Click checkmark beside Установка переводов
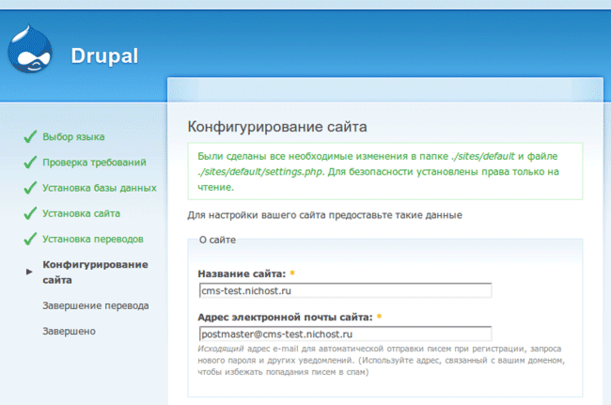The width and height of the screenshot is (611, 405). pyautogui.click(x=30, y=239)
